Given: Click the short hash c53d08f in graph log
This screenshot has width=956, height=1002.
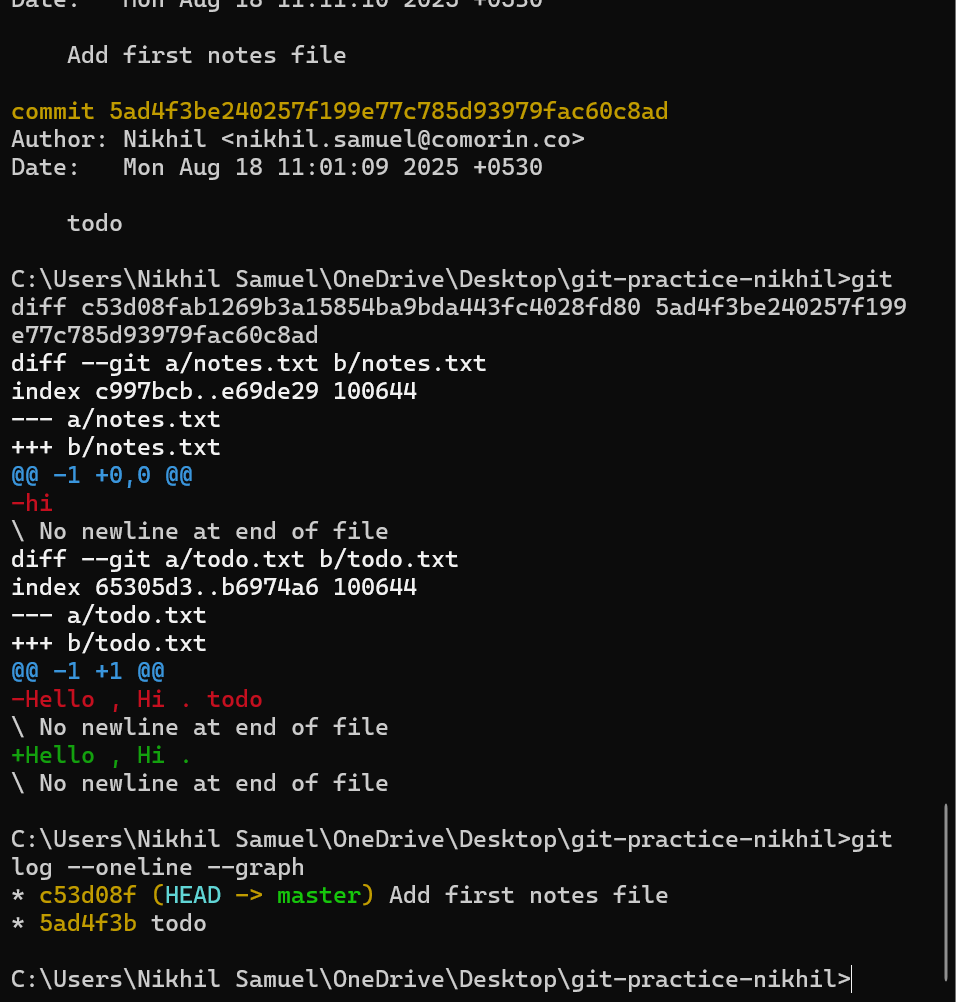Looking at the screenshot, I should pos(88,895).
